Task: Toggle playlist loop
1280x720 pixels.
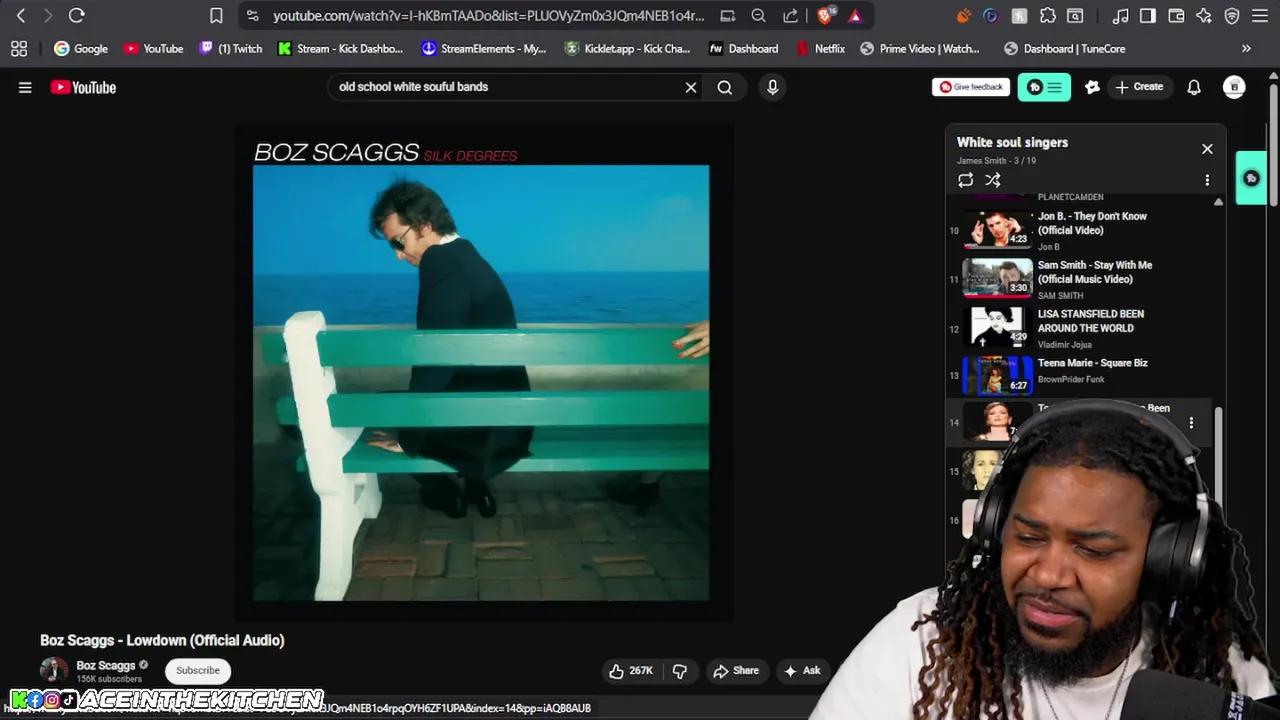Action: 965,180
